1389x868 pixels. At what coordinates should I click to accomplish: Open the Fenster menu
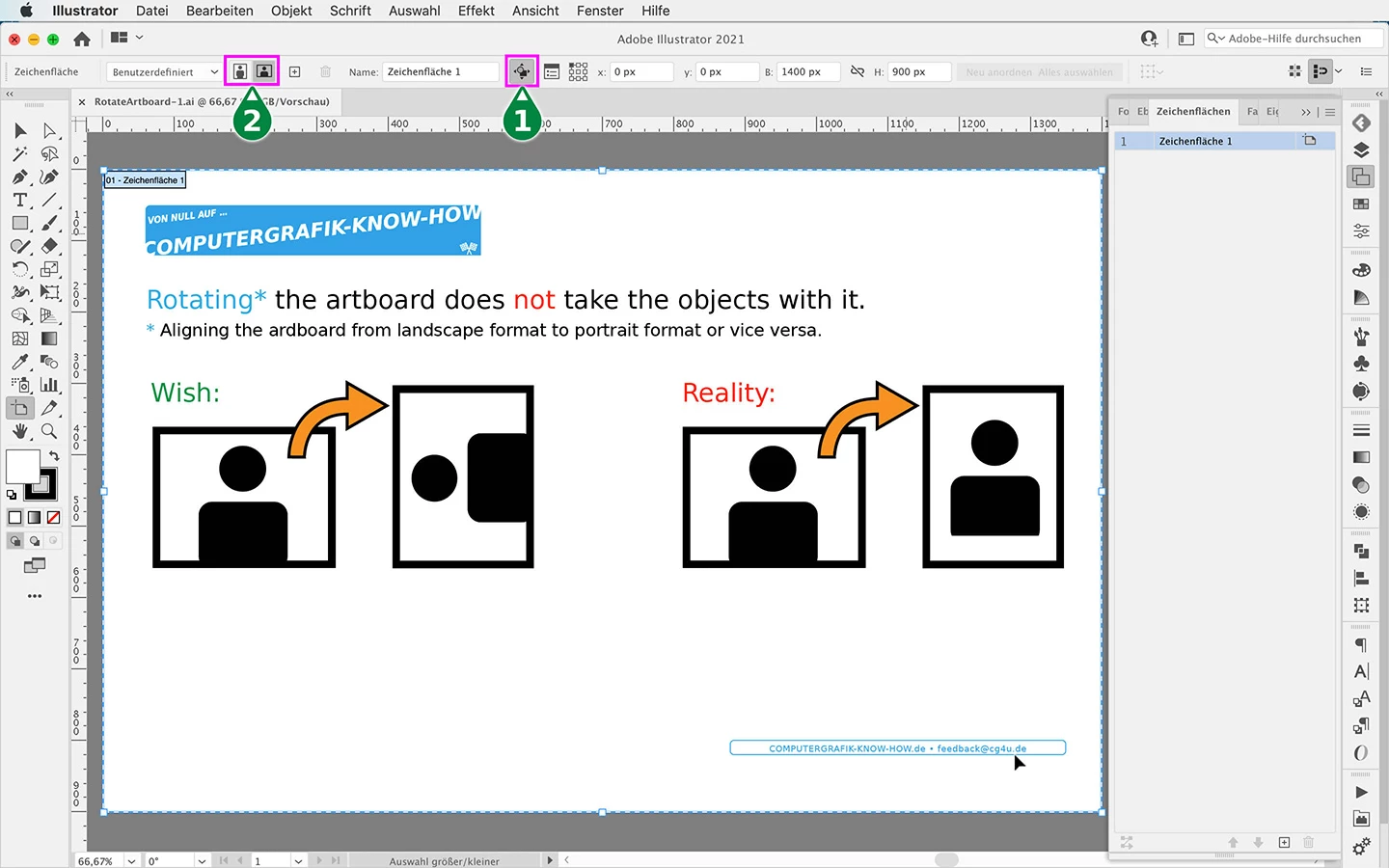[600, 11]
